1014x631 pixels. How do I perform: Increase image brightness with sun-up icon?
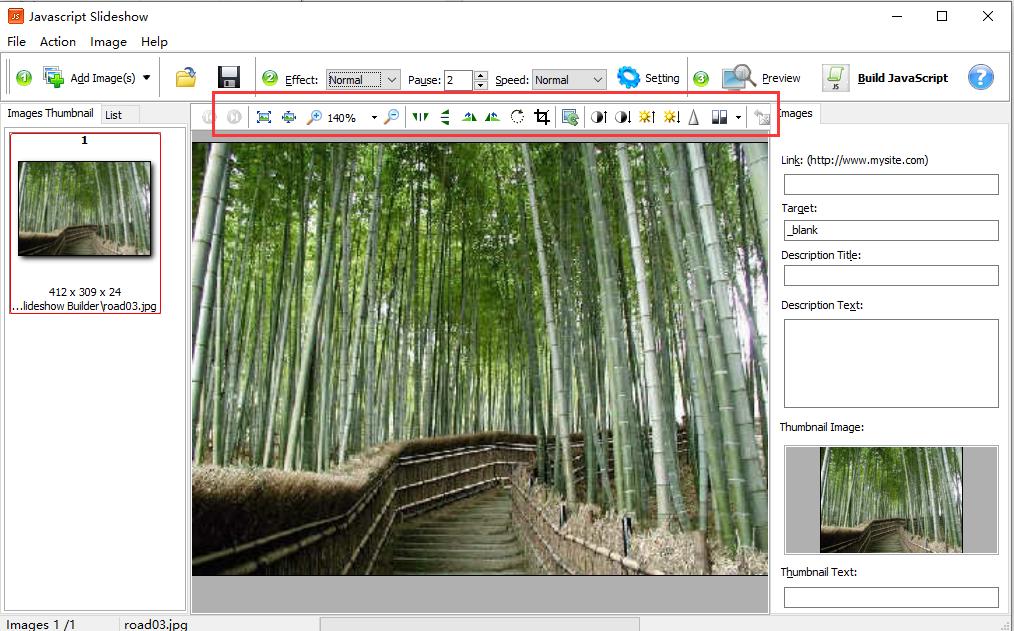tap(646, 117)
